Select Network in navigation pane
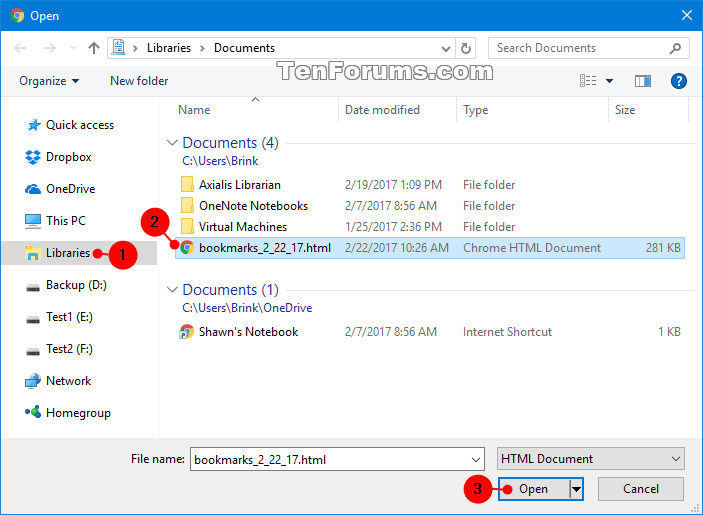The height and width of the screenshot is (515, 703). tap(58, 381)
